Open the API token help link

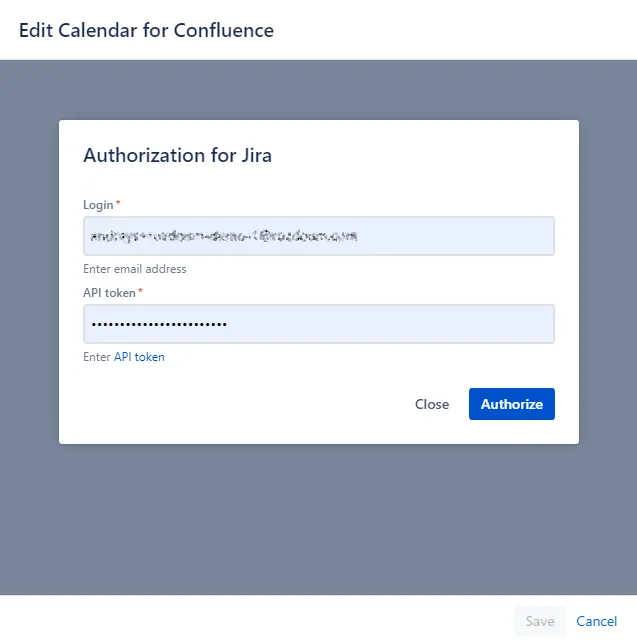(x=139, y=357)
